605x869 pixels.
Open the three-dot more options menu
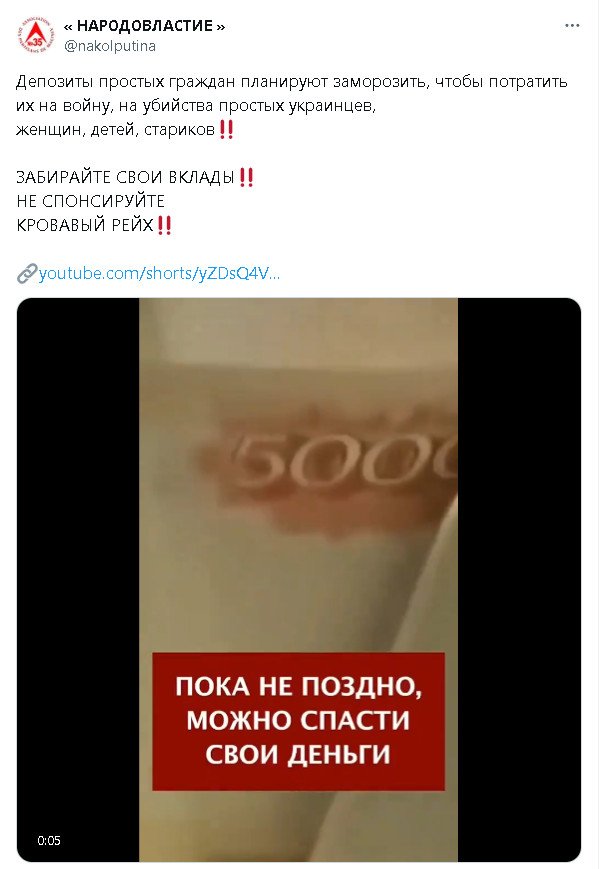coord(572,25)
